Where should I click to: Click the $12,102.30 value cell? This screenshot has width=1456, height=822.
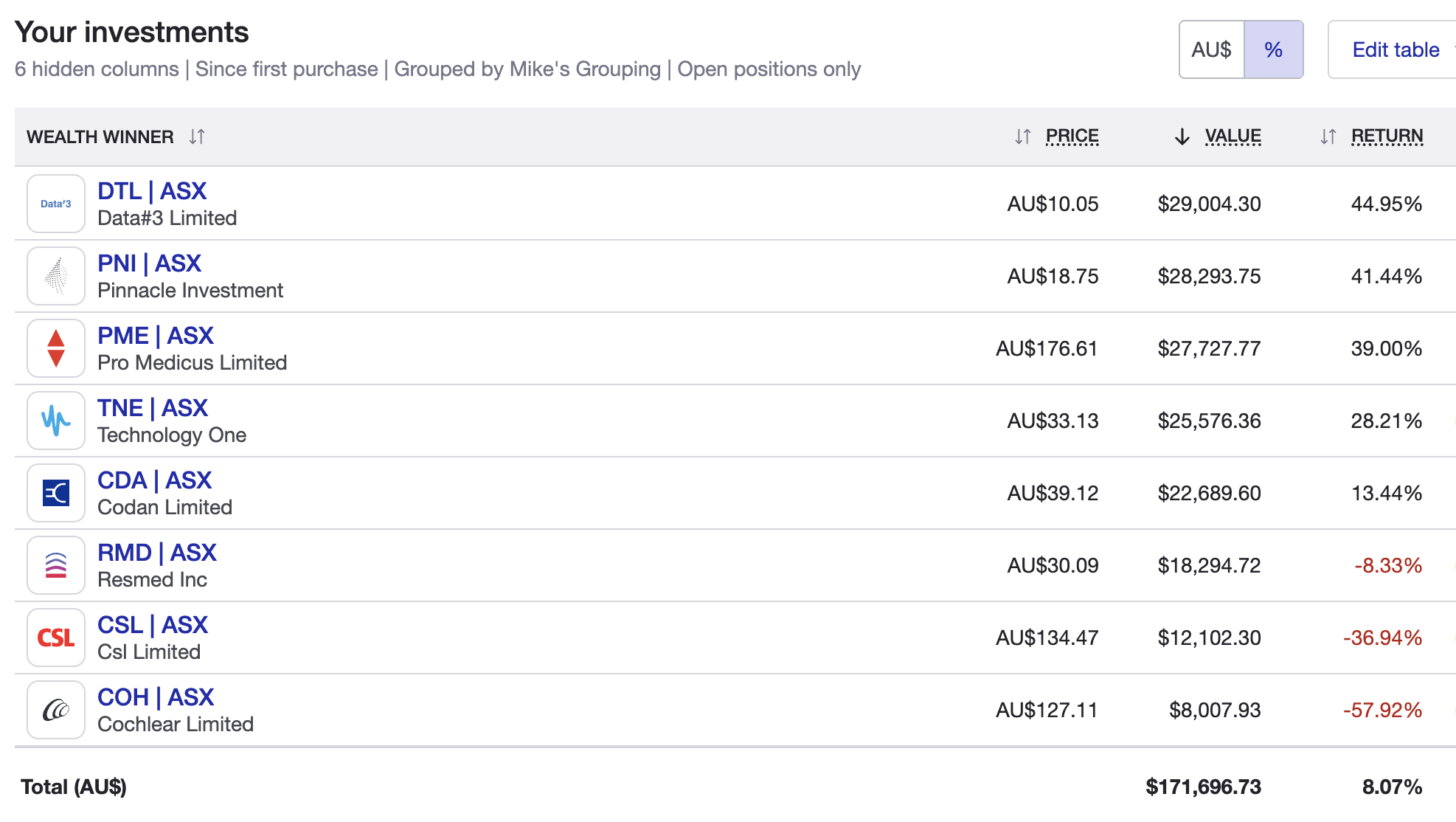click(x=1210, y=638)
